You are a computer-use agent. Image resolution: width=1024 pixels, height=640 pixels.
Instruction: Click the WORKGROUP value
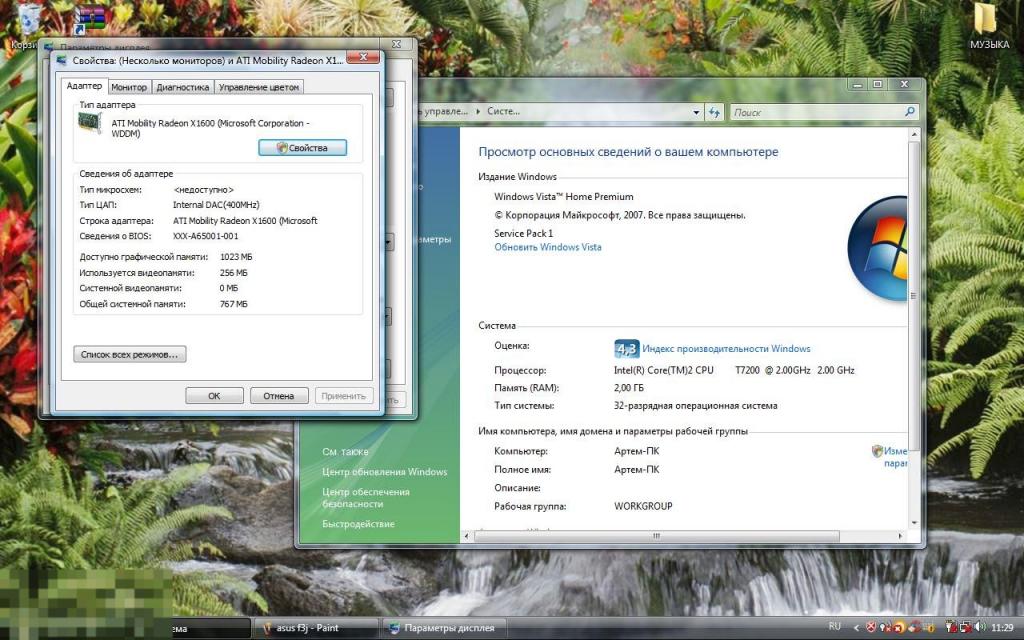pyautogui.click(x=643, y=506)
